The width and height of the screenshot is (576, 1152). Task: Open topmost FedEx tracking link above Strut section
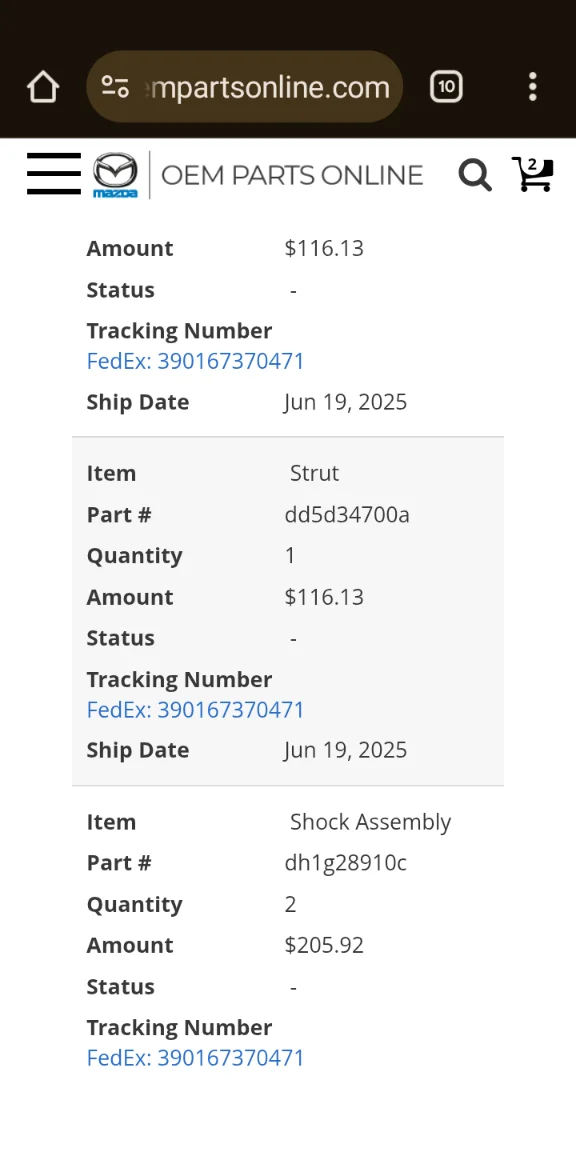click(195, 361)
